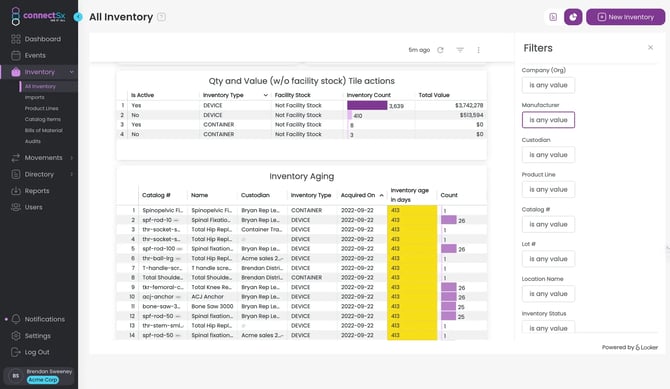
Task: Open Catalog Items in Inventory menu
Action: (43, 119)
